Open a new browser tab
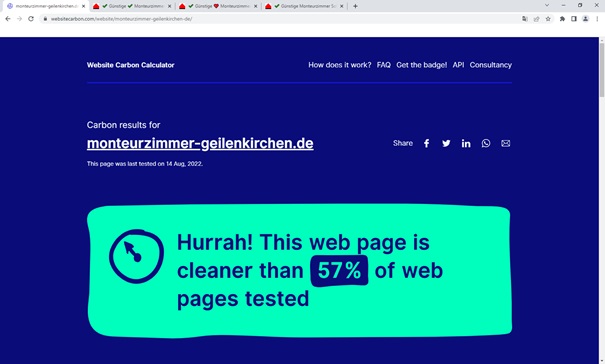This screenshot has width=605, height=364. coord(355,6)
